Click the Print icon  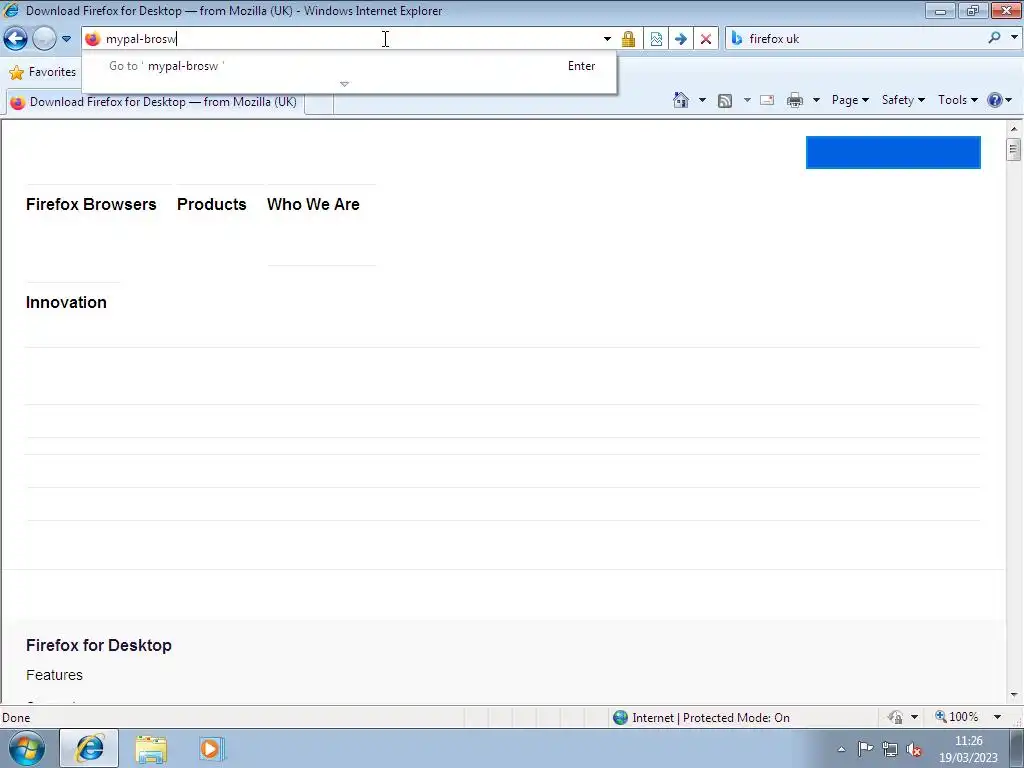(795, 101)
